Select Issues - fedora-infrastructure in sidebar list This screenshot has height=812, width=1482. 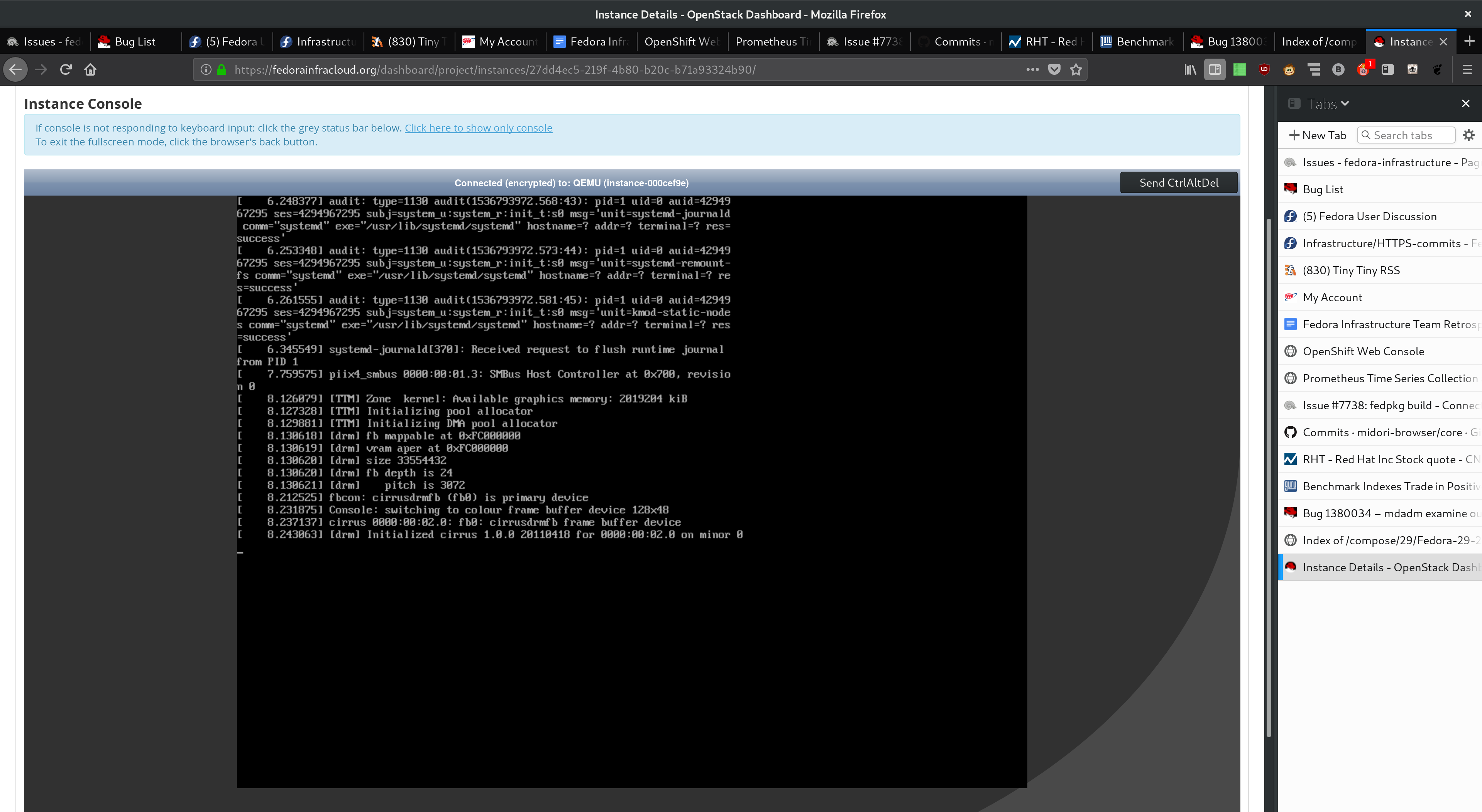click(1380, 162)
